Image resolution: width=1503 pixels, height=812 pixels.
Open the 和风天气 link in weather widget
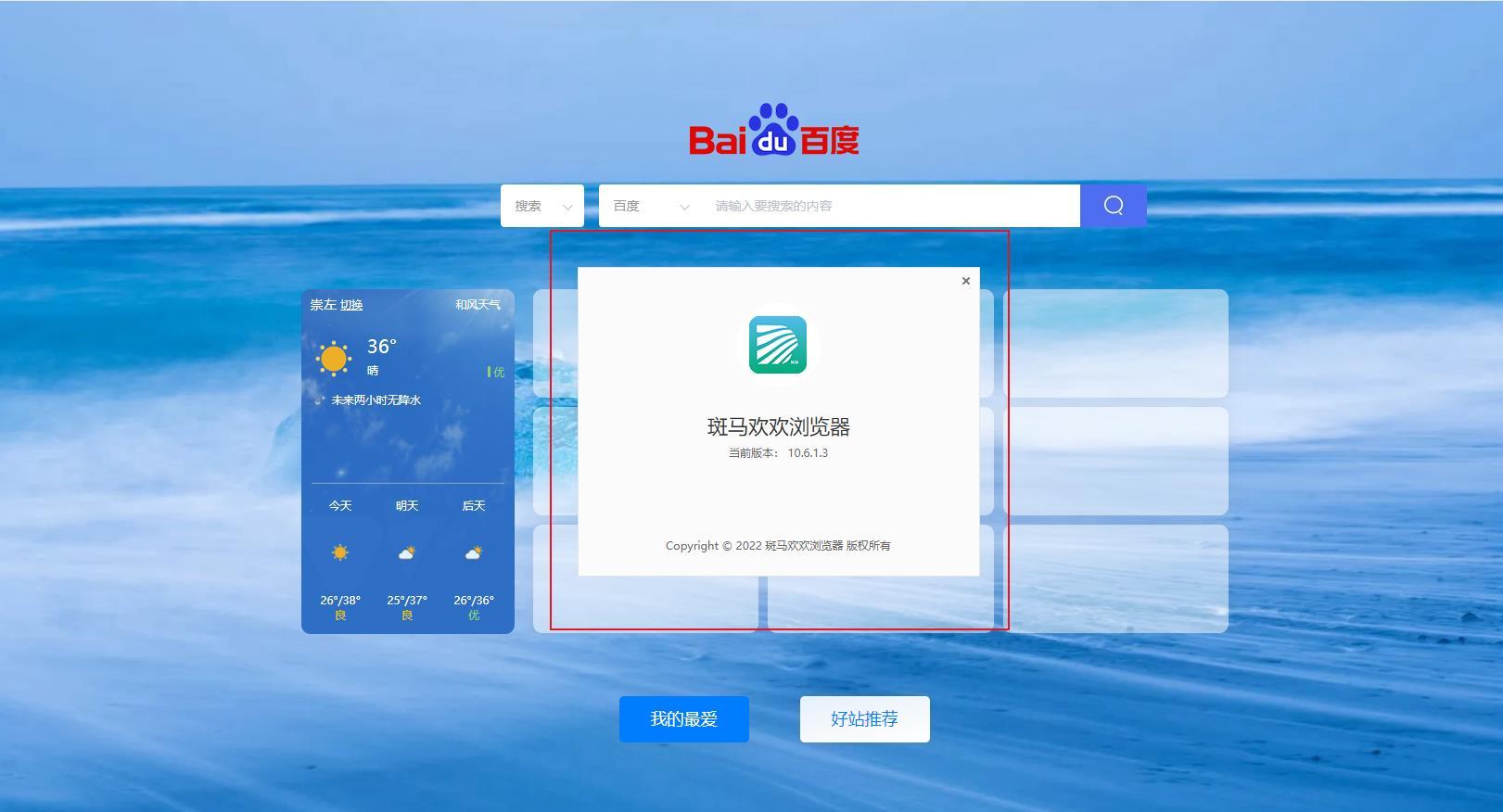coord(478,305)
